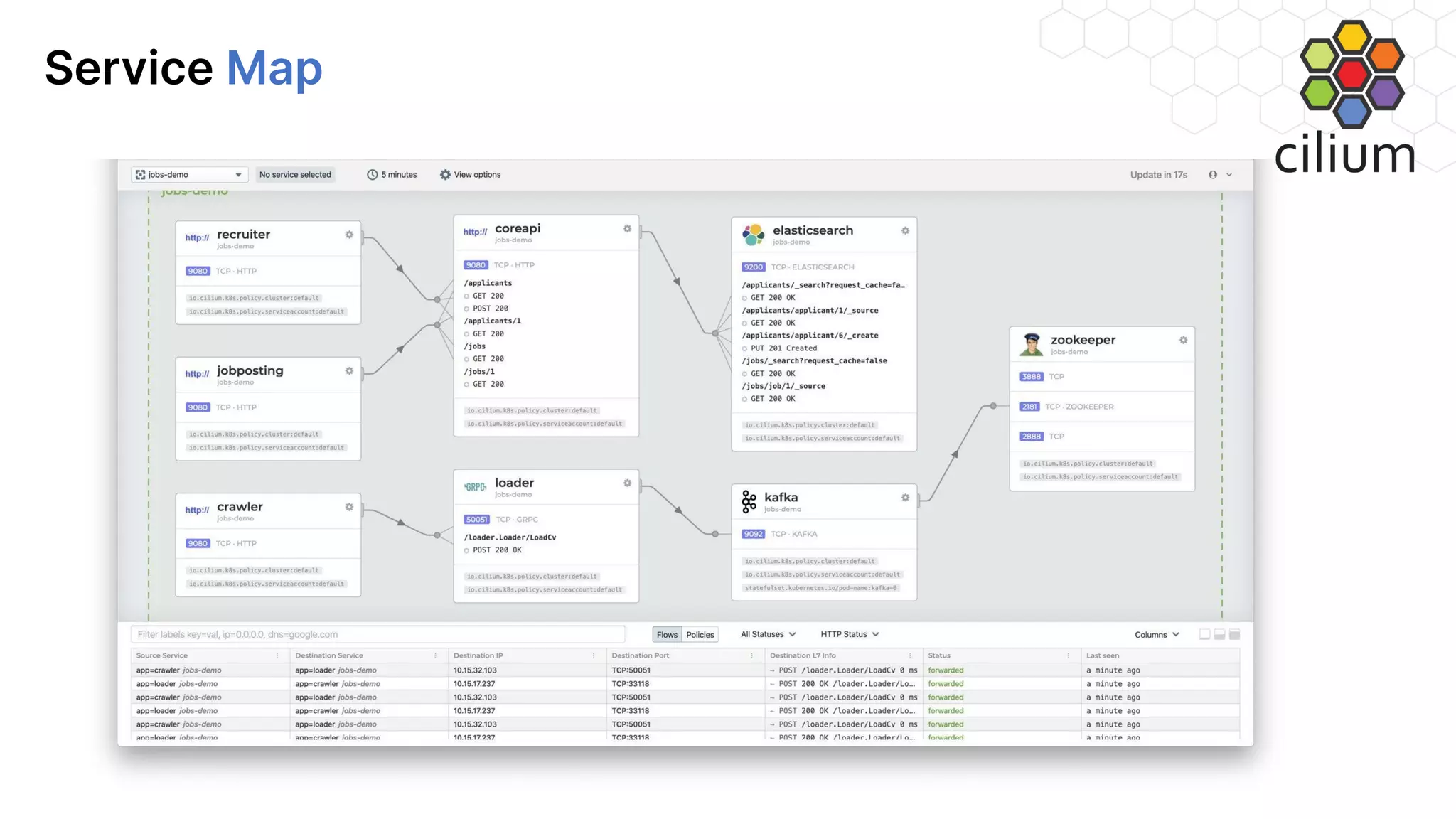This screenshot has height=819, width=1456.
Task: Maximize flows panel with full-height layout
Action: click(1234, 634)
